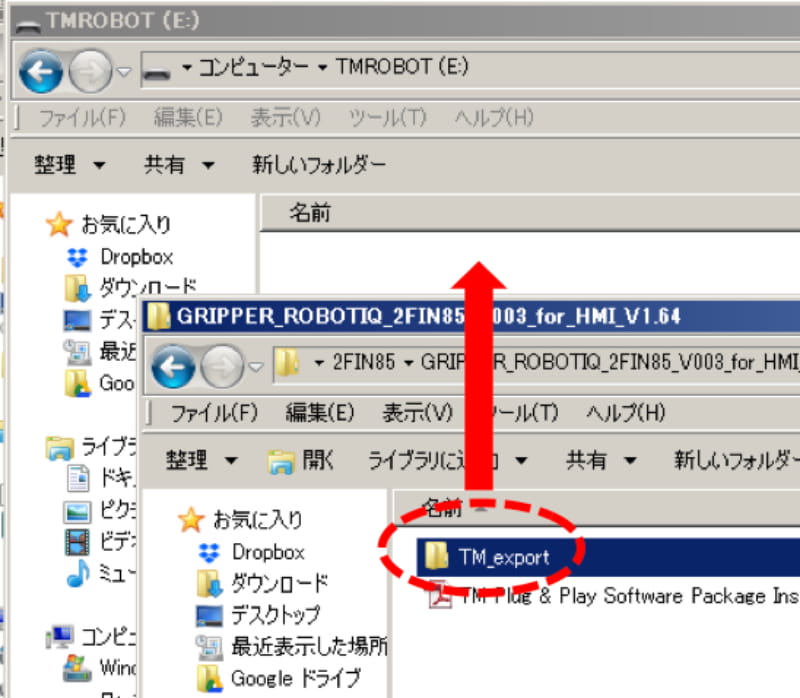Select コンピューター icon in TMROBOT sidebar
The image size is (800, 698).
(x=60, y=636)
